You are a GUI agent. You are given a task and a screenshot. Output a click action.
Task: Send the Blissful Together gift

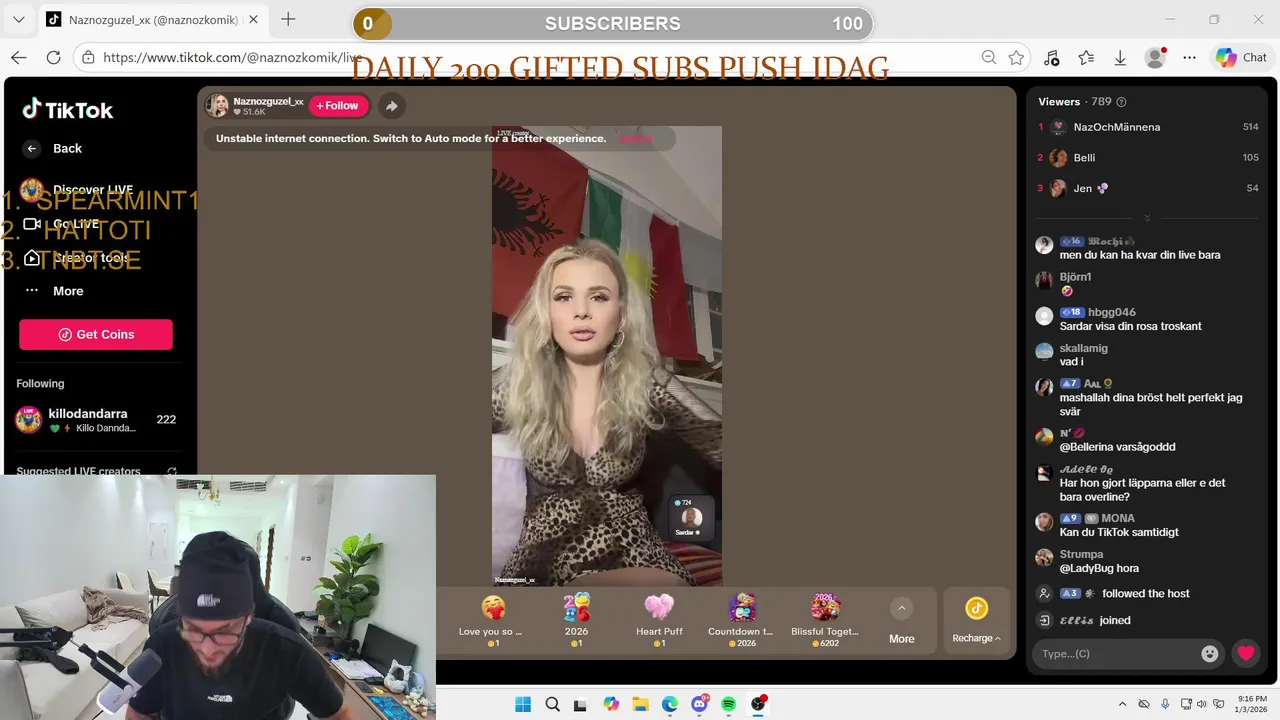click(825, 621)
